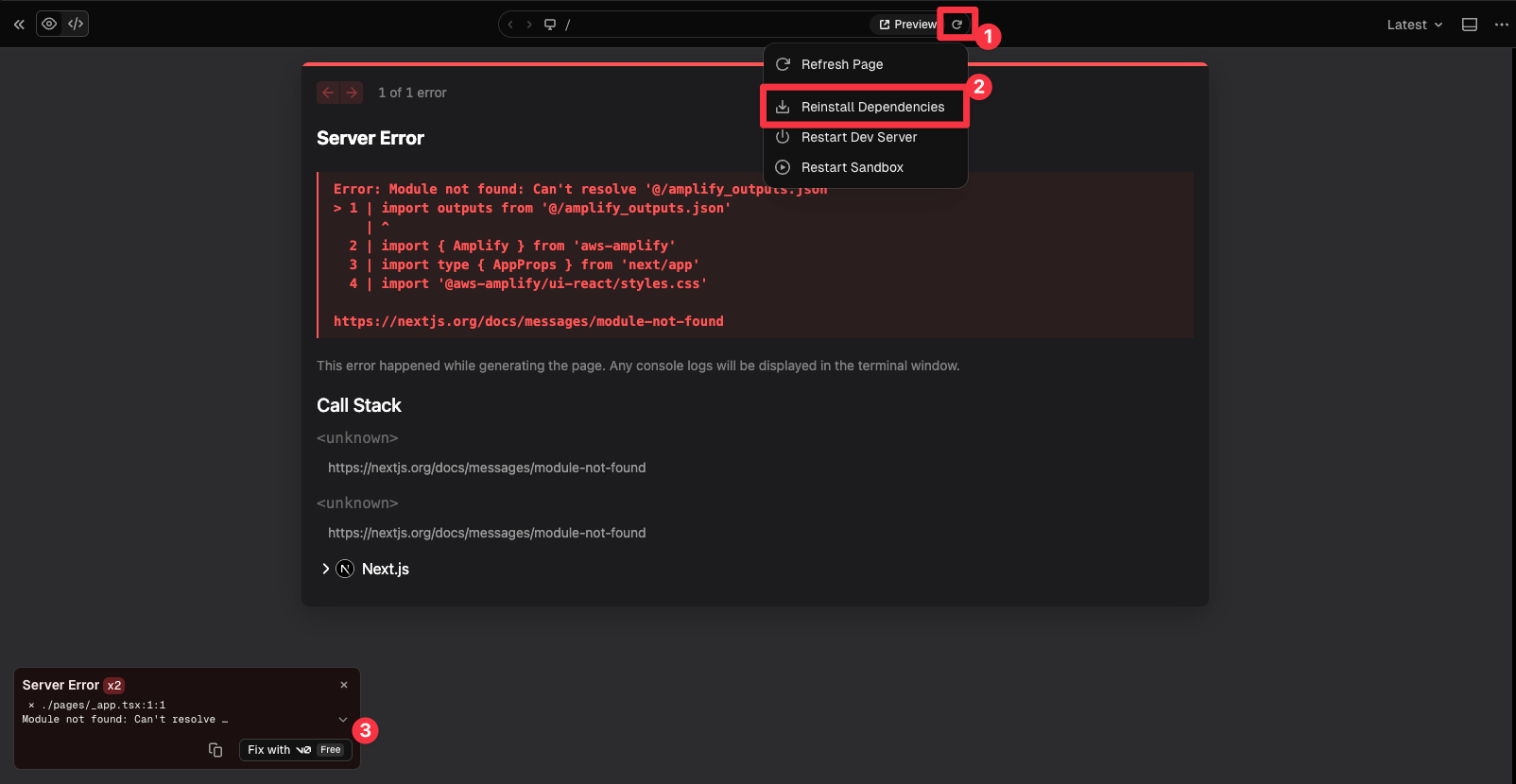This screenshot has height=784, width=1516.
Task: Click the ui-react styles.css import line
Action: pyautogui.click(x=528, y=283)
